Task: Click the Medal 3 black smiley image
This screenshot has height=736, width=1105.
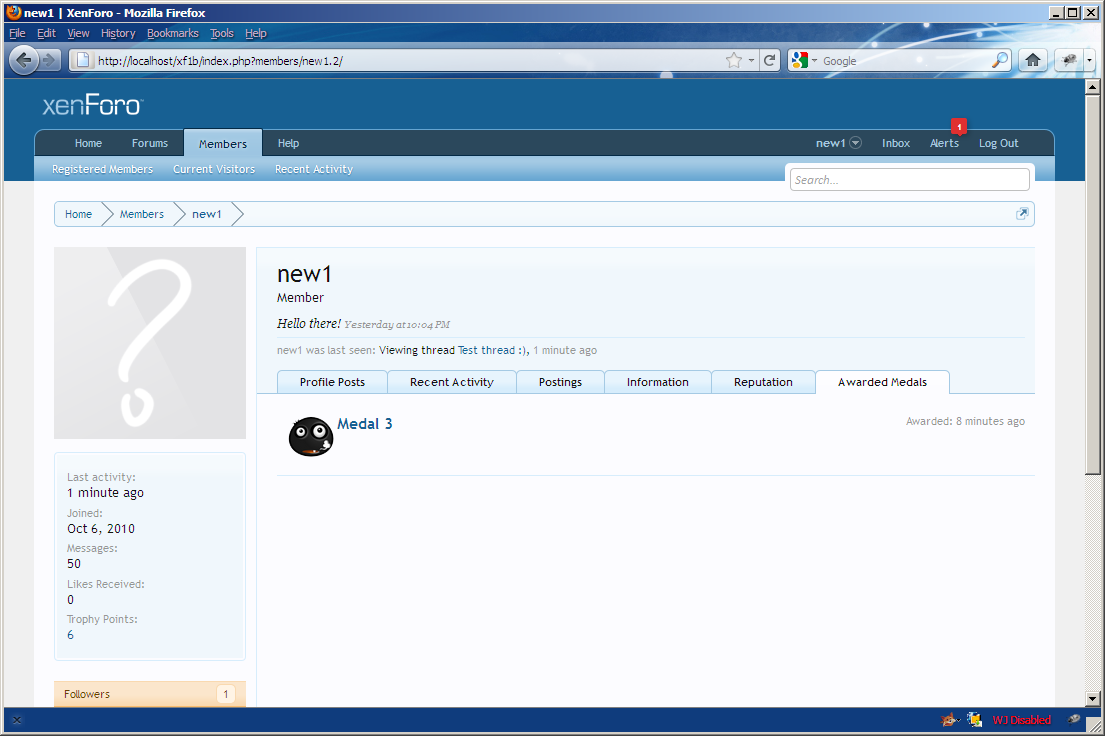Action: (x=310, y=436)
